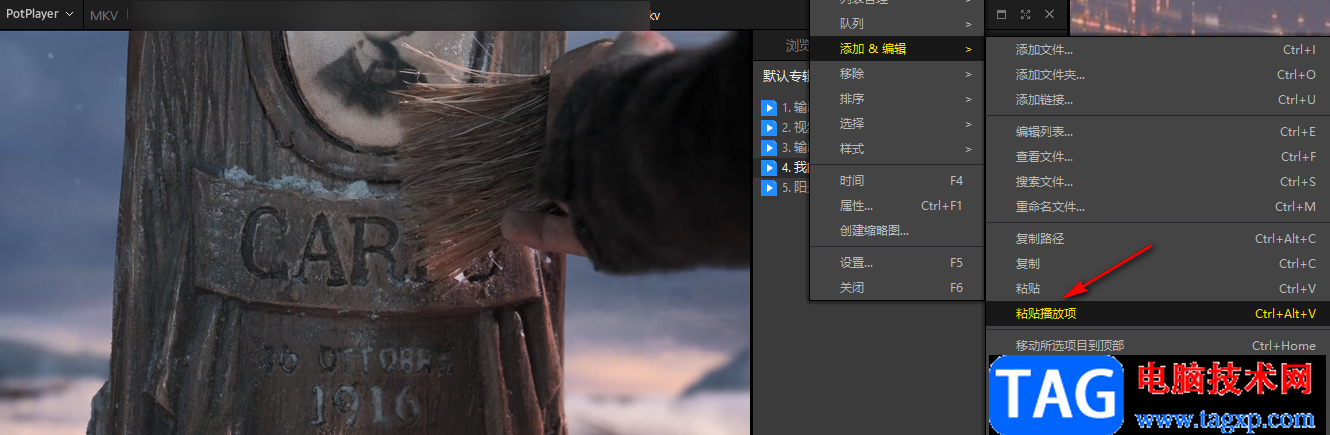Click the play icon of playlist item 4
The height and width of the screenshot is (435, 1330).
click(x=769, y=167)
